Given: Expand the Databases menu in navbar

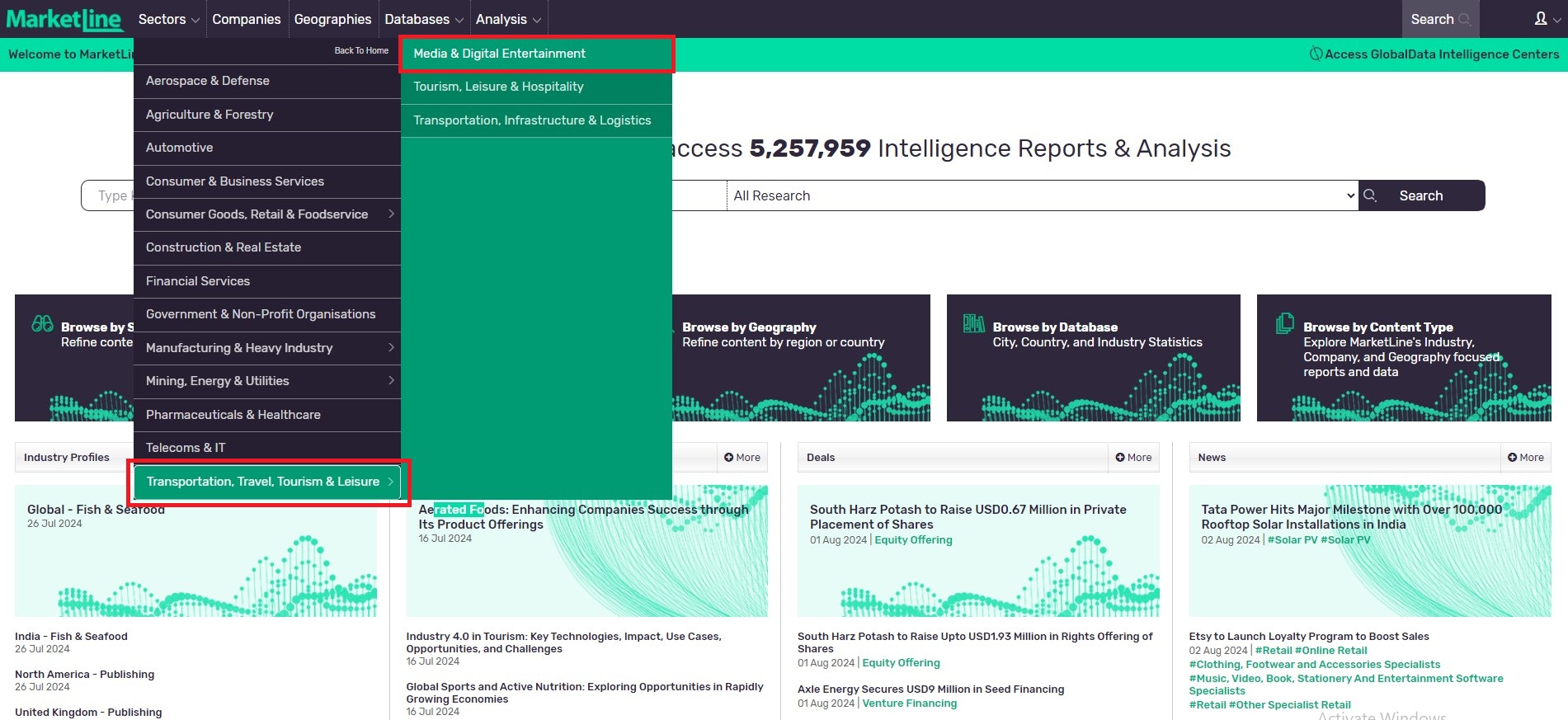Looking at the screenshot, I should click(423, 19).
